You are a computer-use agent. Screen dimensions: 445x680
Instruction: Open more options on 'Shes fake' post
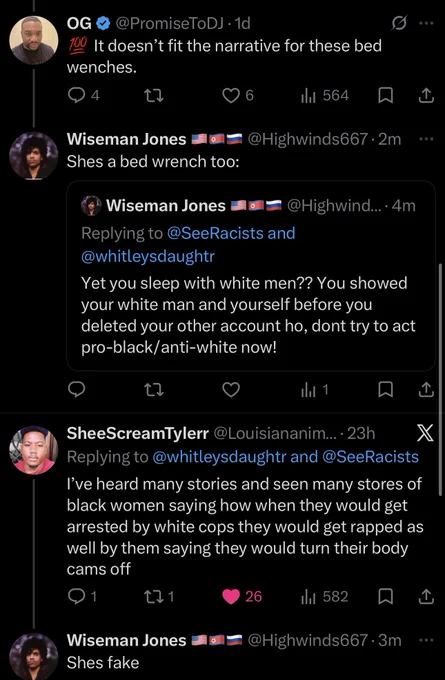click(x=426, y=640)
